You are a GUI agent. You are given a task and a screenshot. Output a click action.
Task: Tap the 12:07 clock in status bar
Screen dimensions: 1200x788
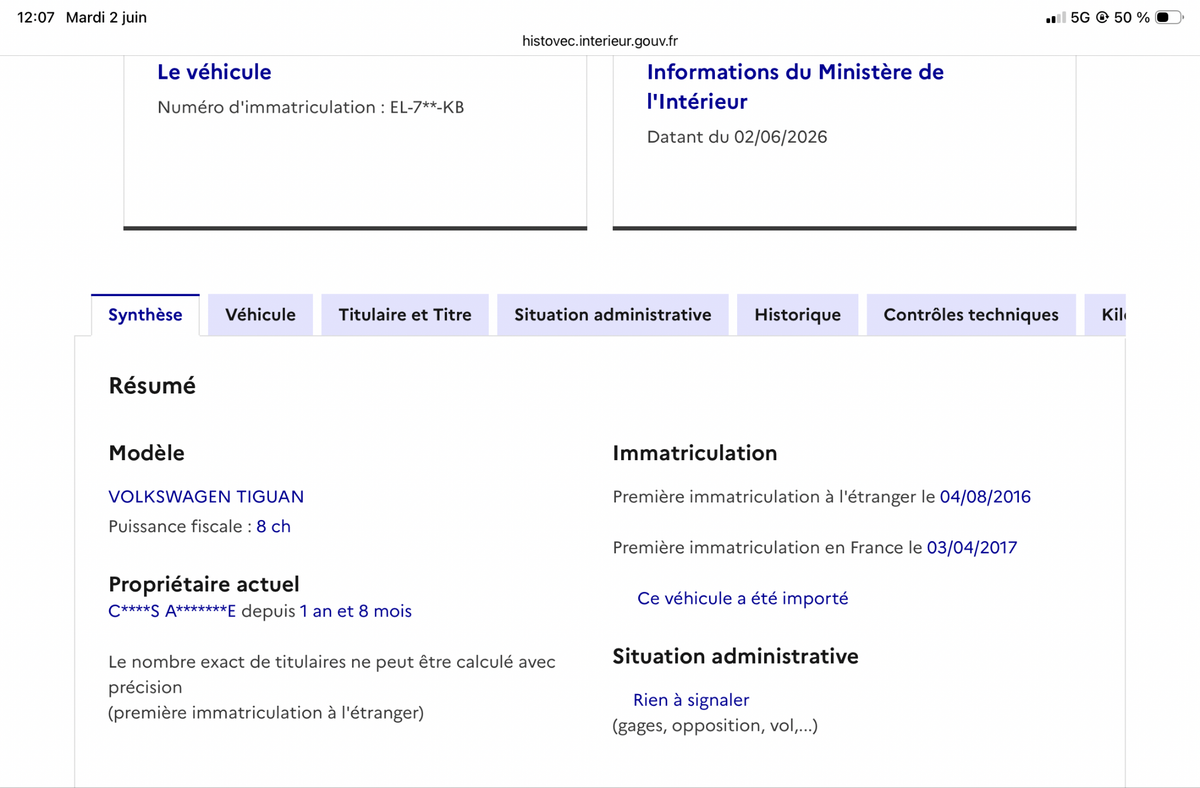click(x=36, y=18)
